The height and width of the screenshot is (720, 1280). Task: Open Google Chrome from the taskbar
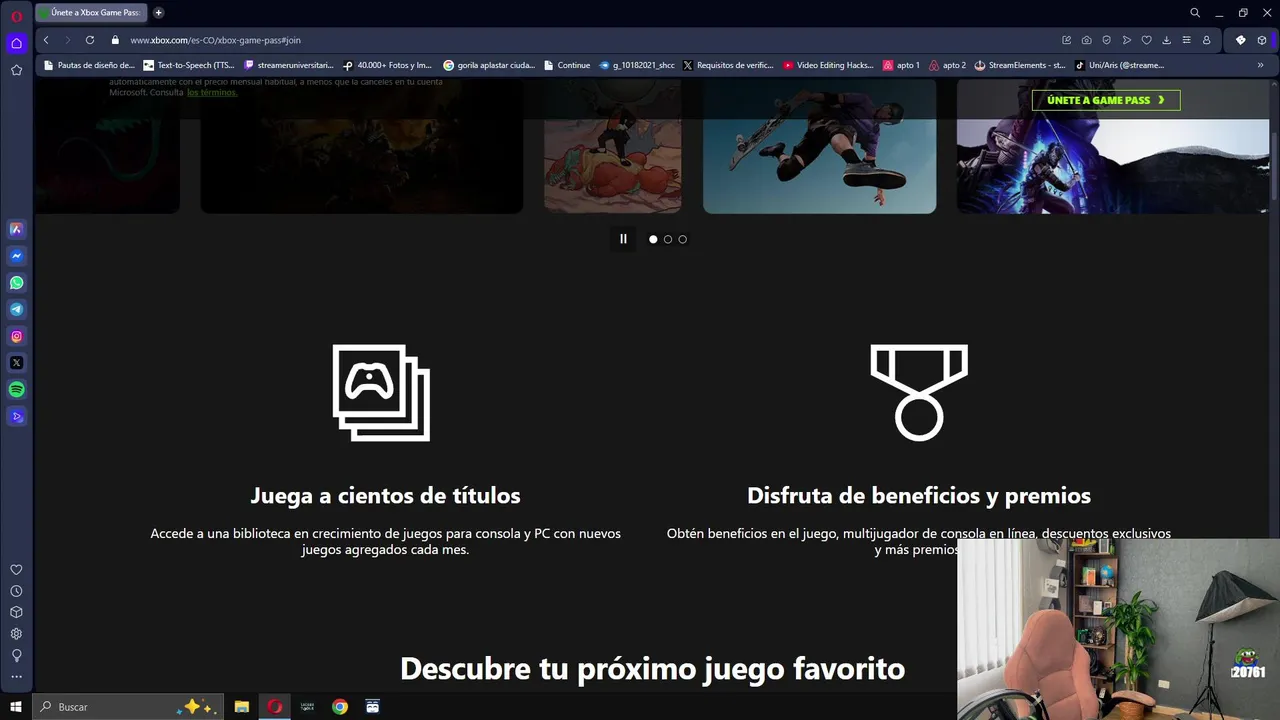tap(340, 706)
